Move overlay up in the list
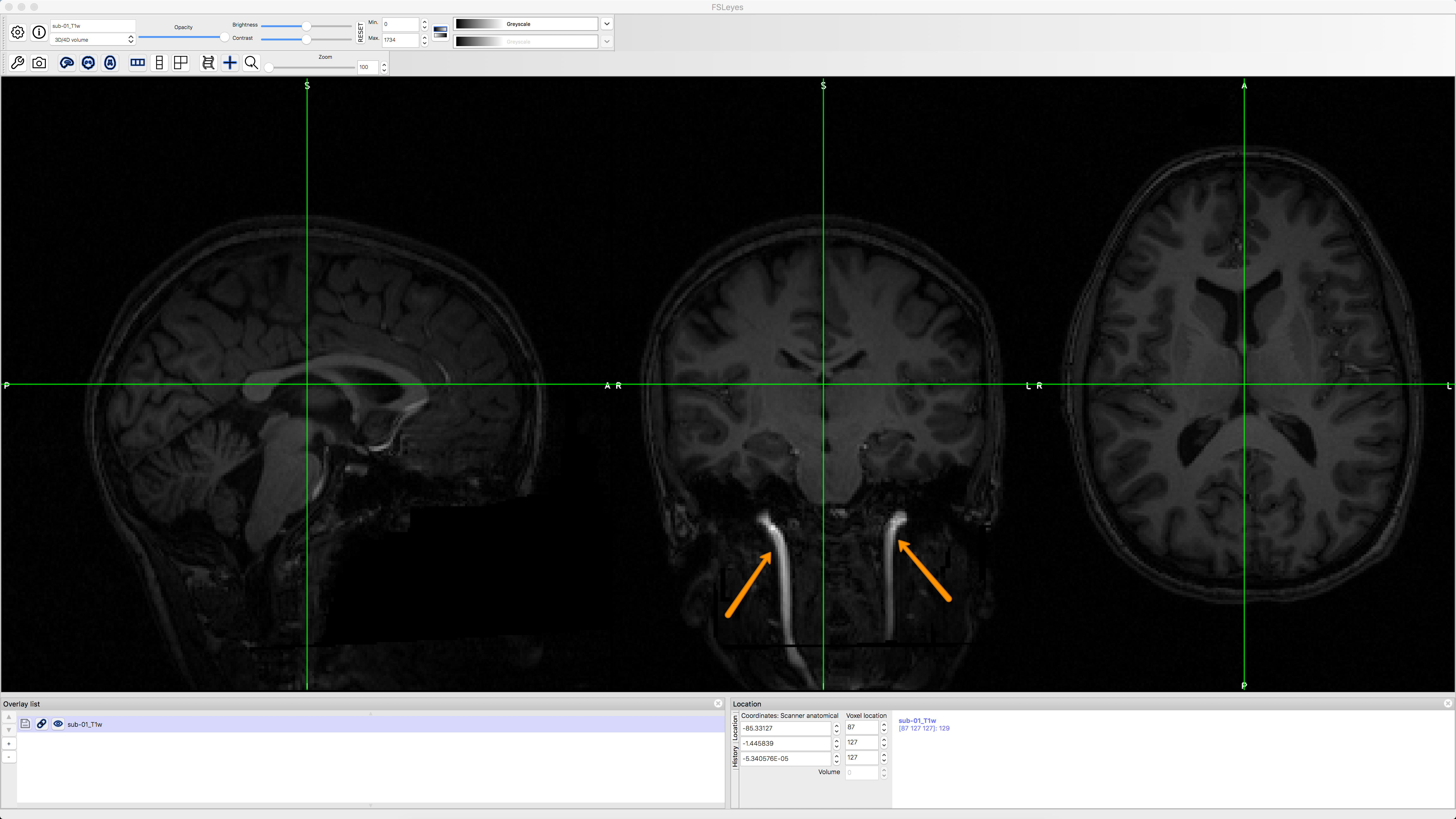Screen dimensions: 1456x819 9,717
